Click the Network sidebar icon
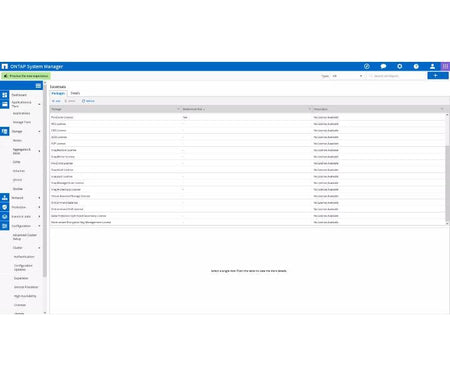The width and height of the screenshot is (450, 375). click(x=5, y=198)
